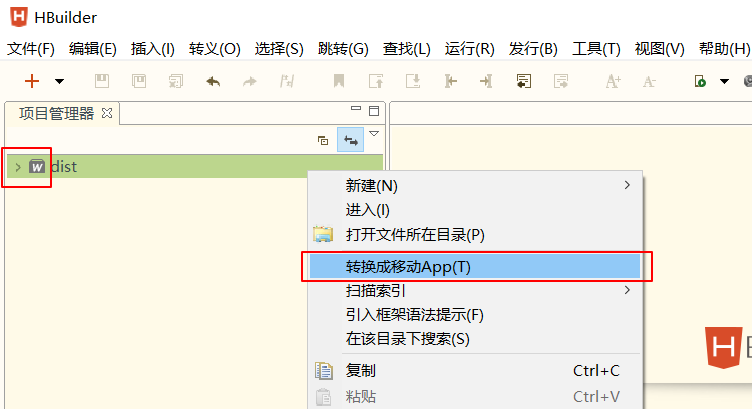Click the red plus New button
The height and width of the screenshot is (409, 752).
coord(32,81)
